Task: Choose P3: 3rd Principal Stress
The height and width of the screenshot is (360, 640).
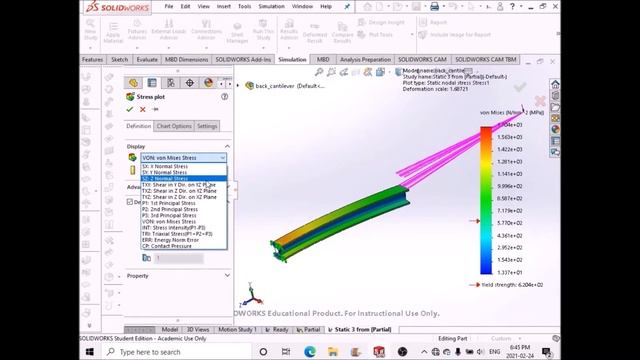Action: [x=184, y=216]
